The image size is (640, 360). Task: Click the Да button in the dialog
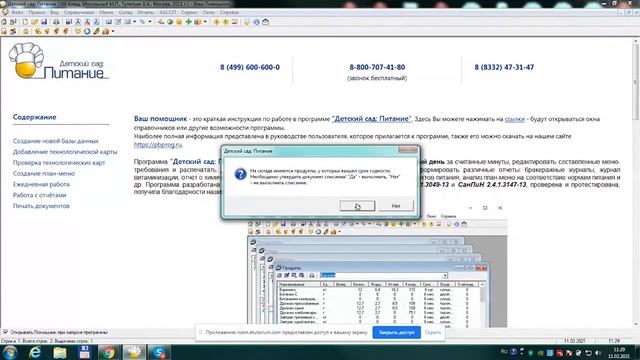pos(357,206)
